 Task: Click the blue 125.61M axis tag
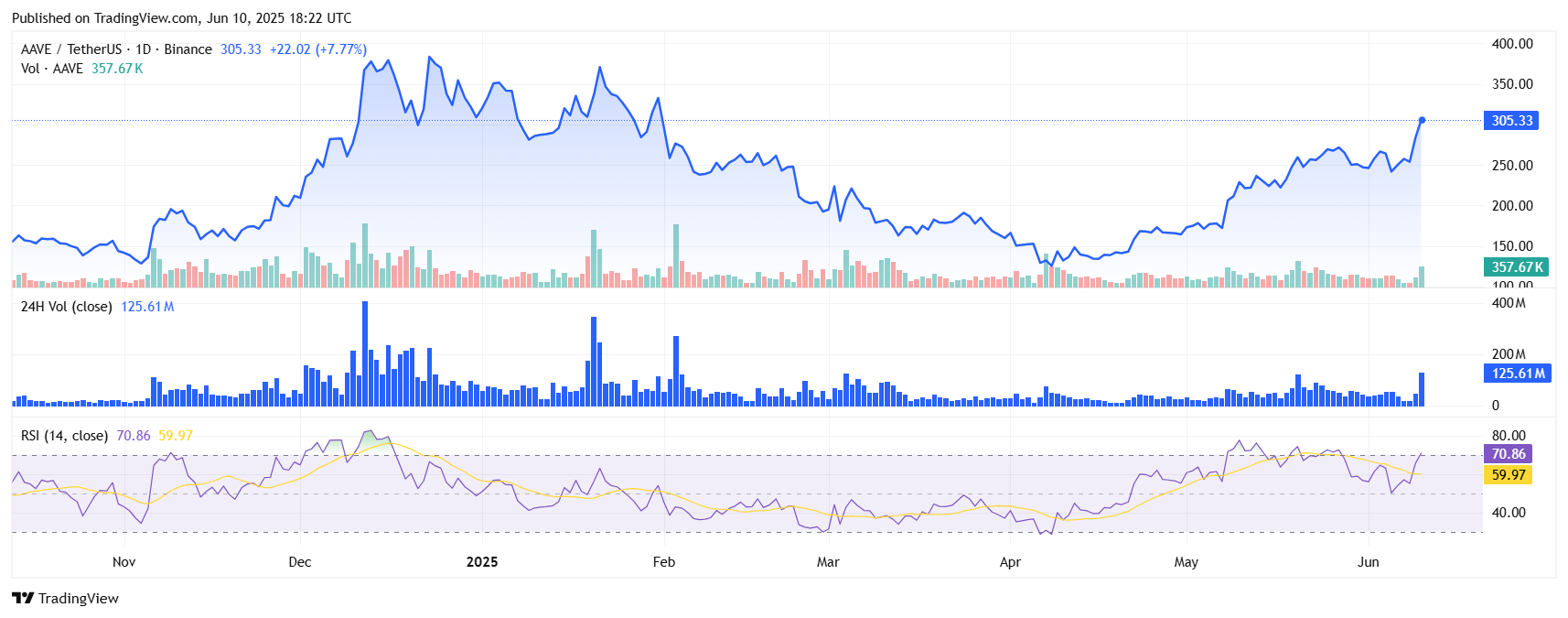pyautogui.click(x=1517, y=374)
